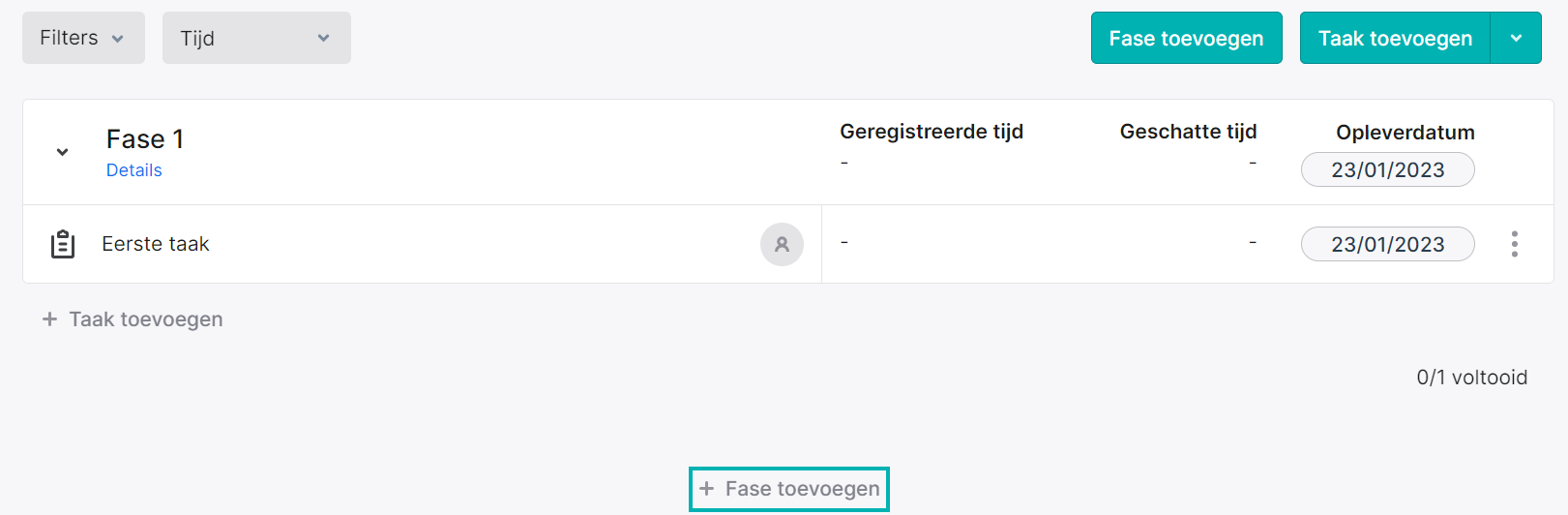
Task: Click the top Fase toevoegen button
Action: coord(1186,38)
